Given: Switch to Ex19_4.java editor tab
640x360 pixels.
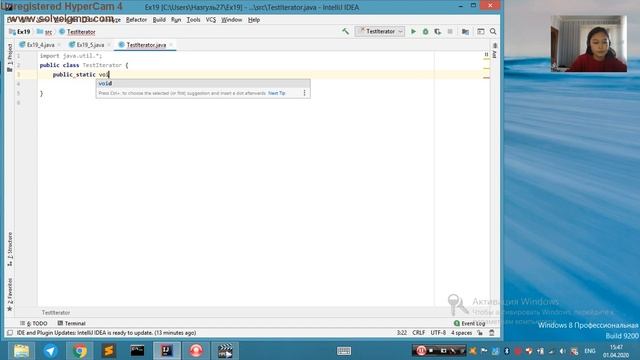Looking at the screenshot, I should click(40, 45).
